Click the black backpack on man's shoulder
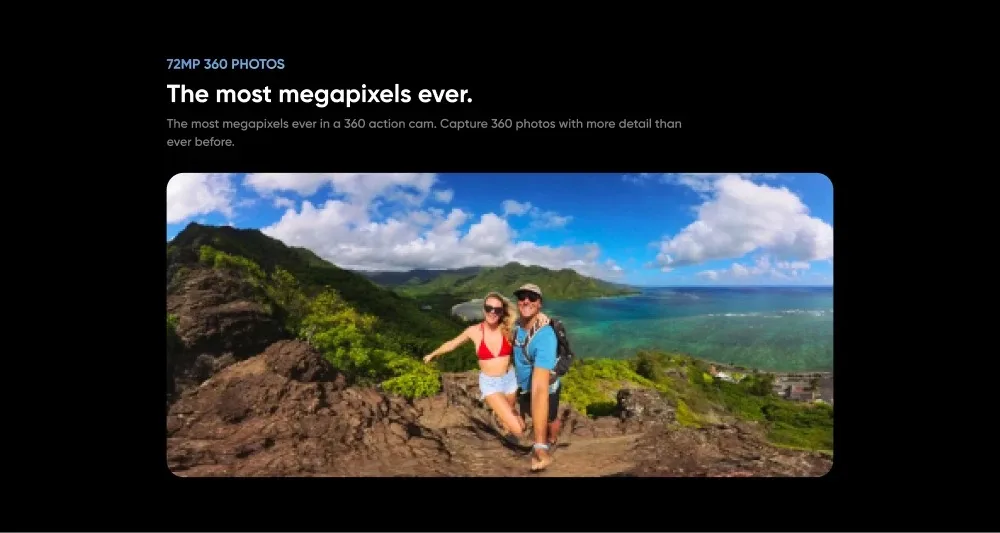This screenshot has height=533, width=1000. (x=561, y=347)
